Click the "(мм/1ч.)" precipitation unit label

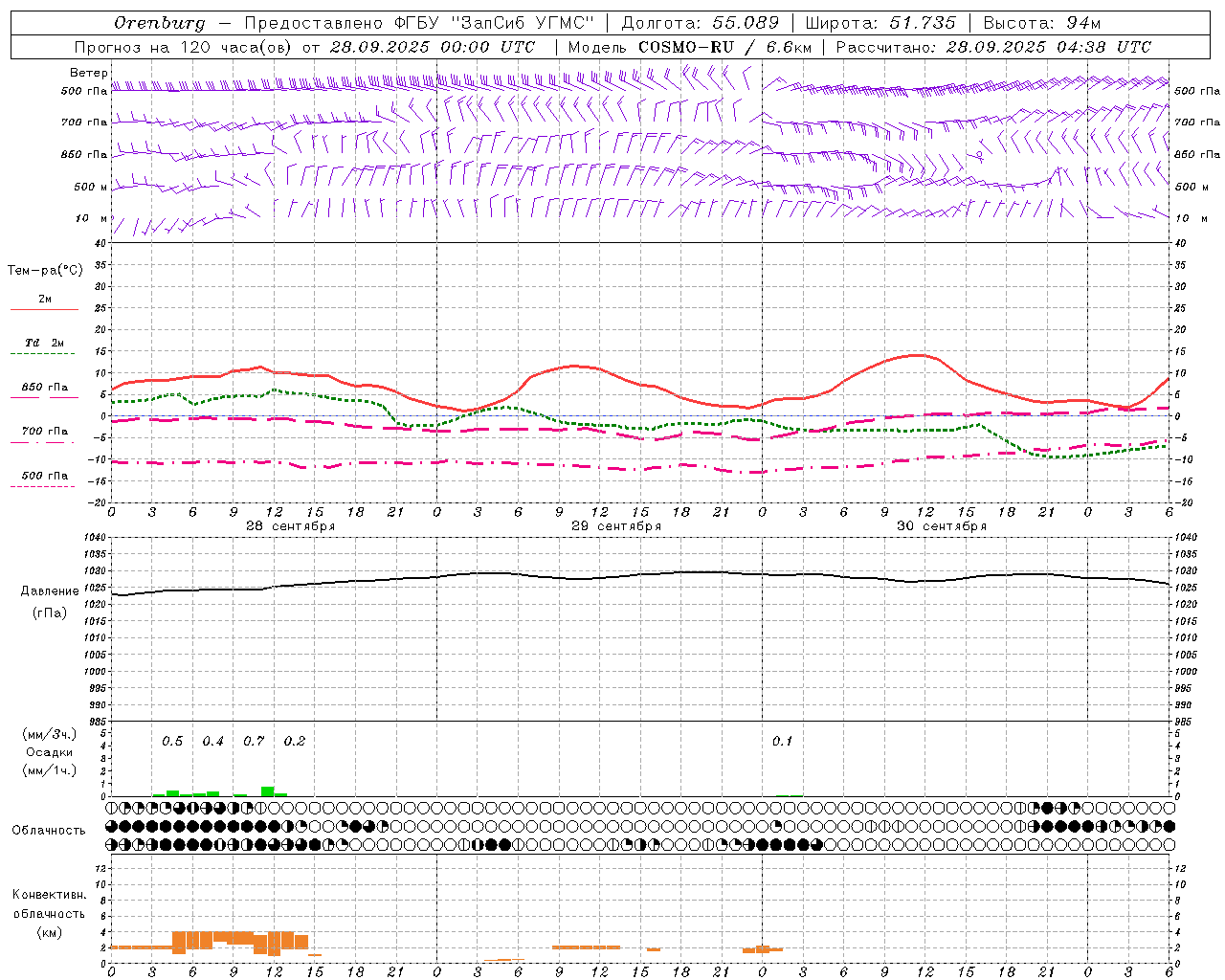(50, 770)
